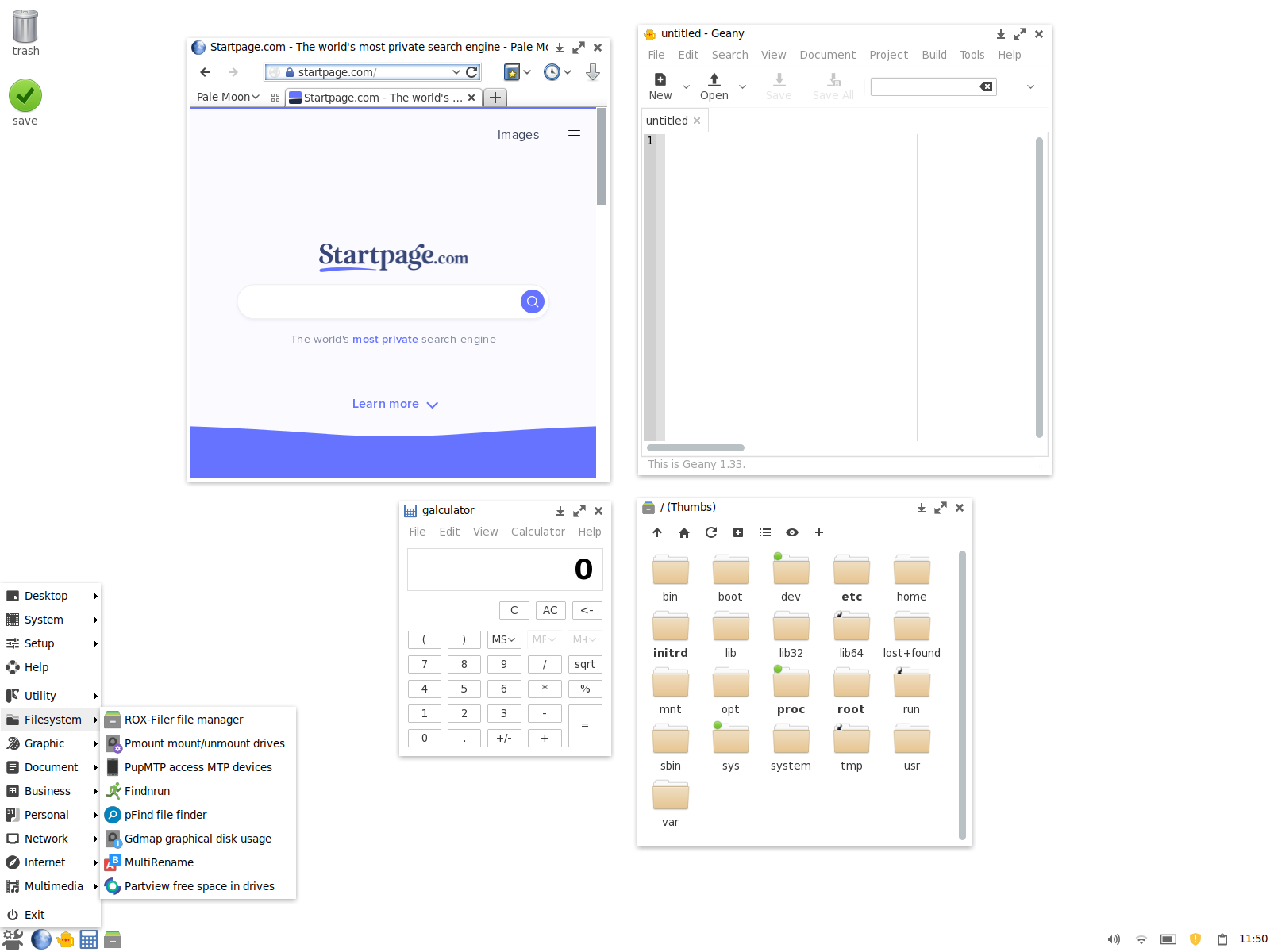Viewport: 1270px width, 952px height.
Task: Click digit 7 in galculator
Action: click(x=425, y=664)
